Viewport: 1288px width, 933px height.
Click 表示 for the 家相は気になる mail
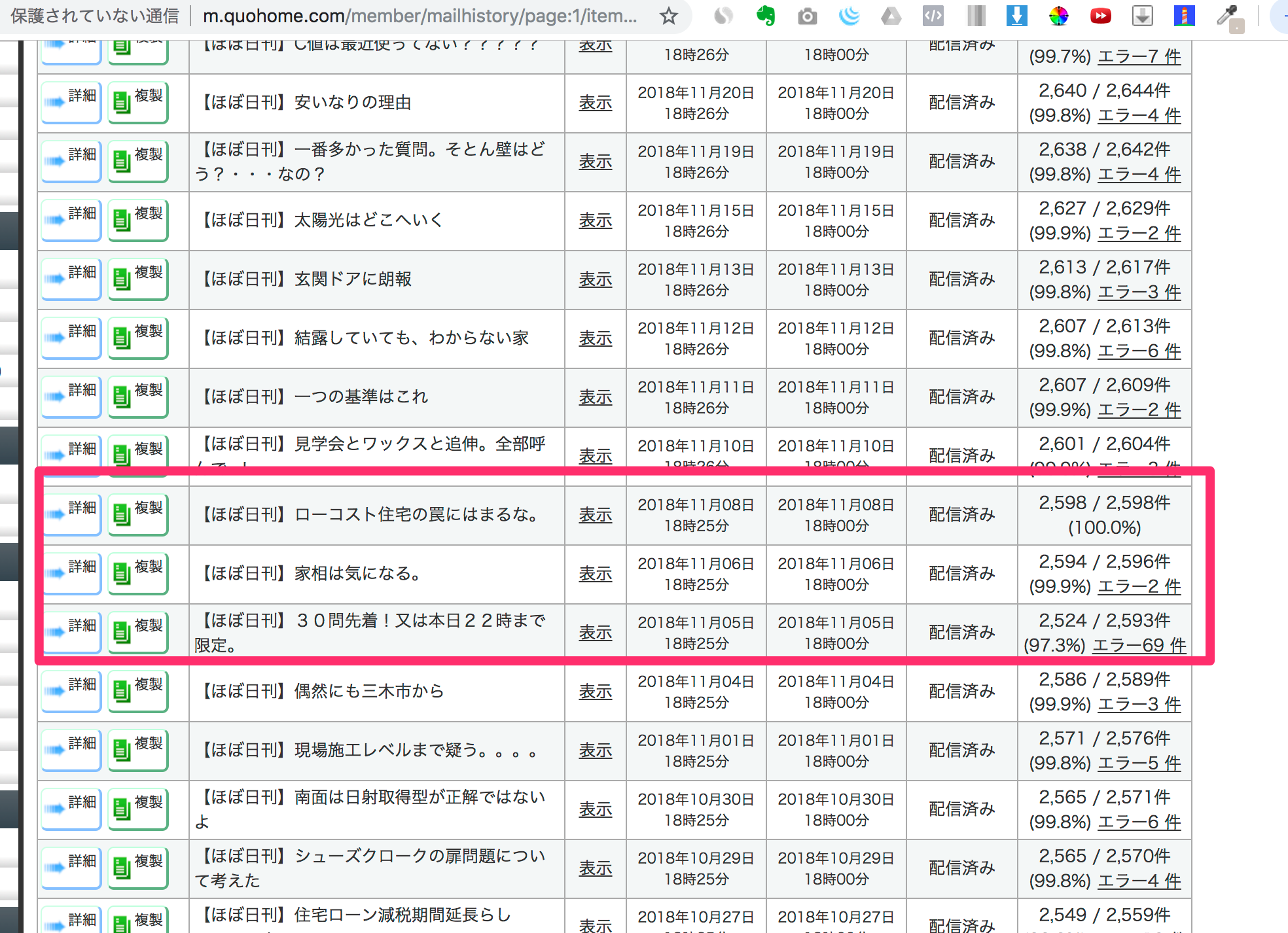click(x=595, y=574)
